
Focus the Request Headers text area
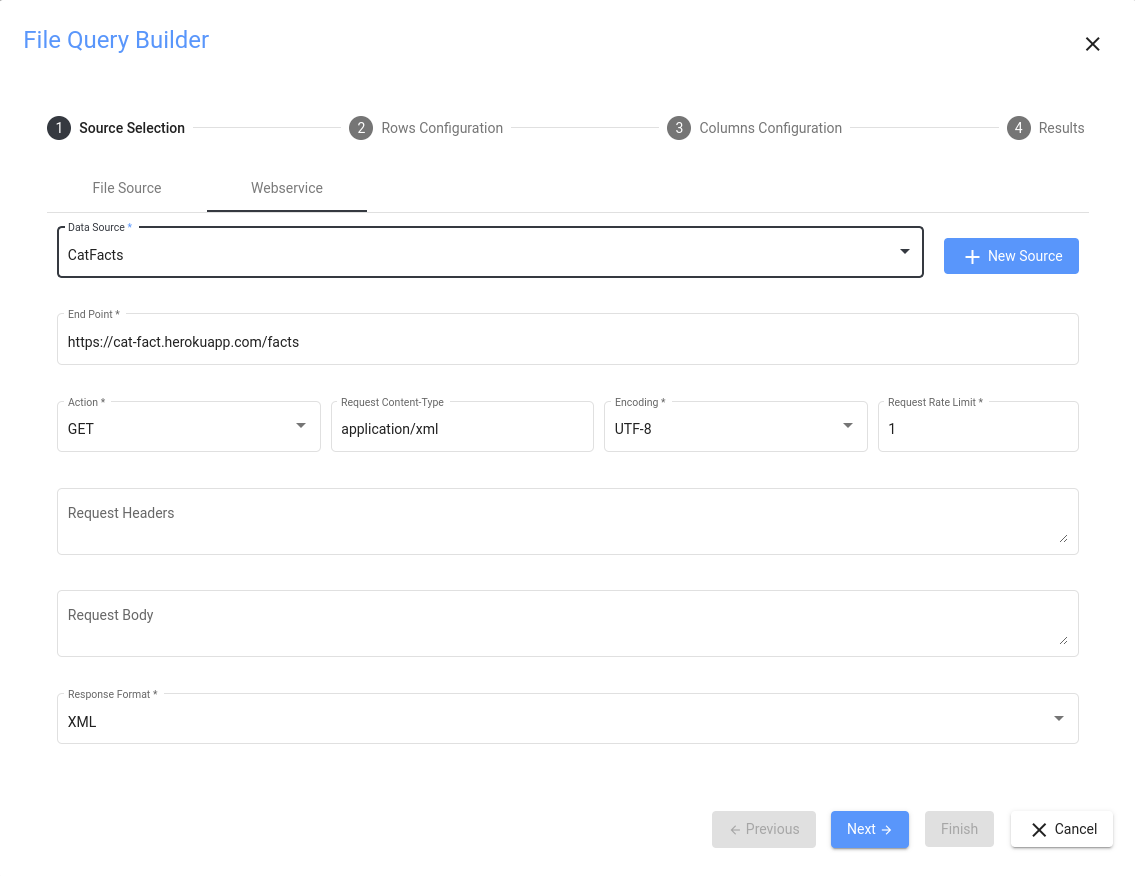(x=567, y=521)
